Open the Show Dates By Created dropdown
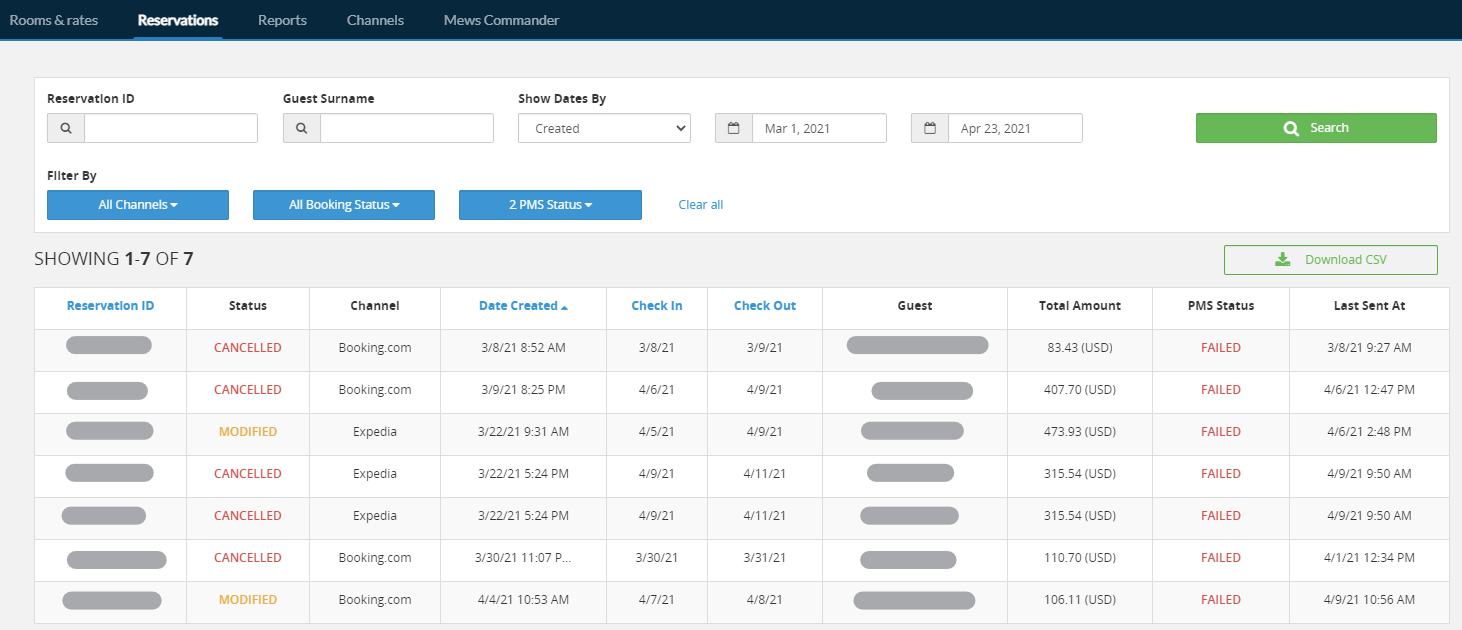 pos(604,128)
